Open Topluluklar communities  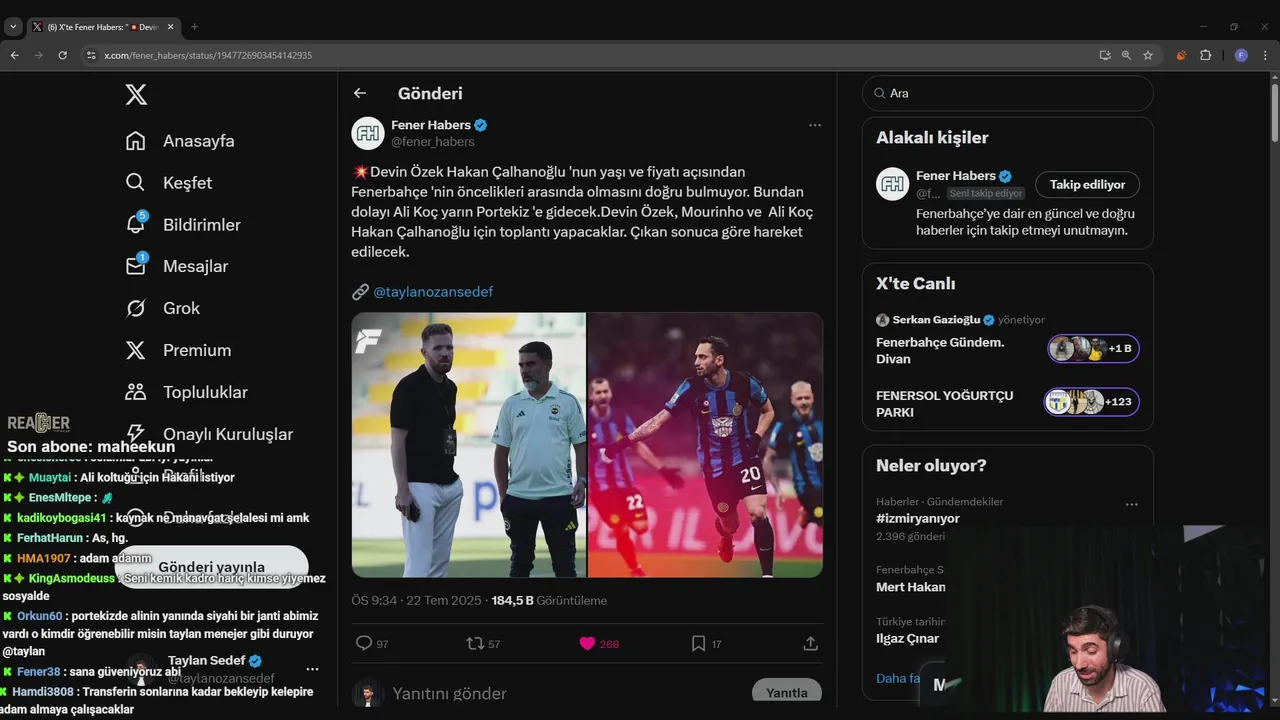tap(187, 392)
